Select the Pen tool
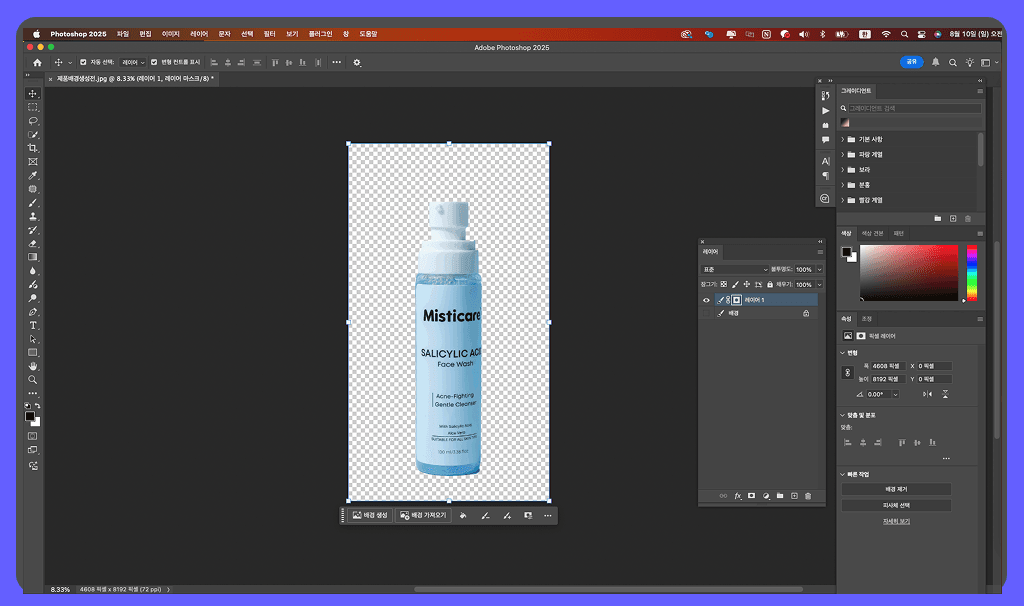 click(33, 312)
